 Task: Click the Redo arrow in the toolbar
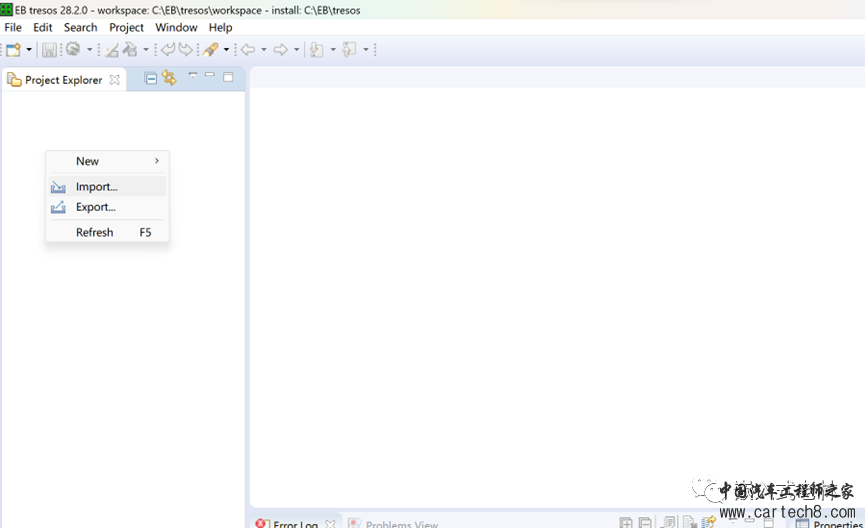[185, 49]
